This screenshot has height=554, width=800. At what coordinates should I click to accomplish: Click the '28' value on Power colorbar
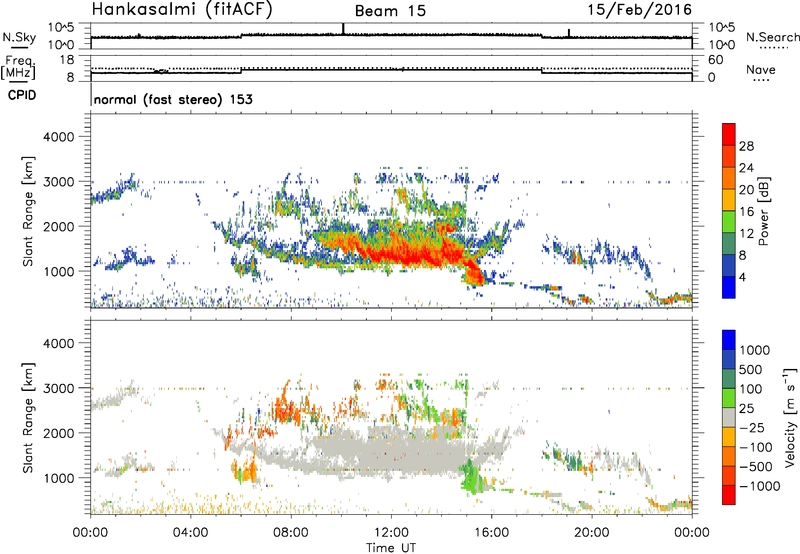[746, 146]
